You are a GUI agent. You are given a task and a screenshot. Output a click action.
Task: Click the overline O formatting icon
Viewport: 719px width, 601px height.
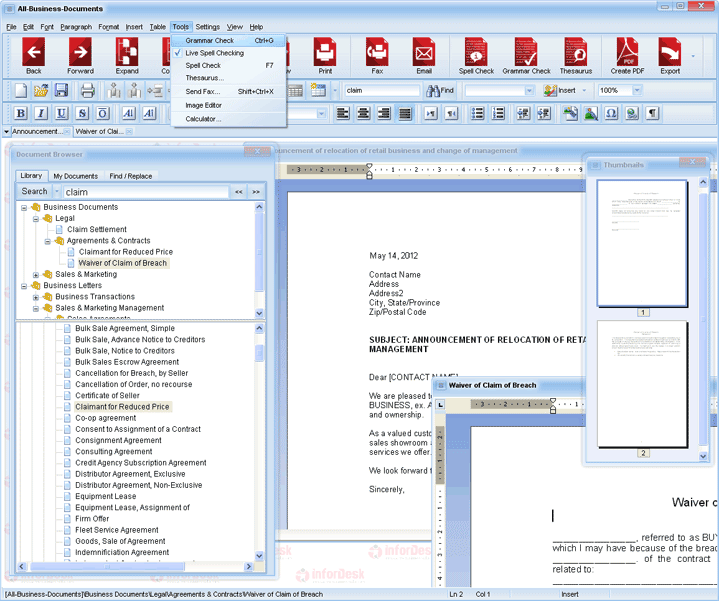click(103, 113)
